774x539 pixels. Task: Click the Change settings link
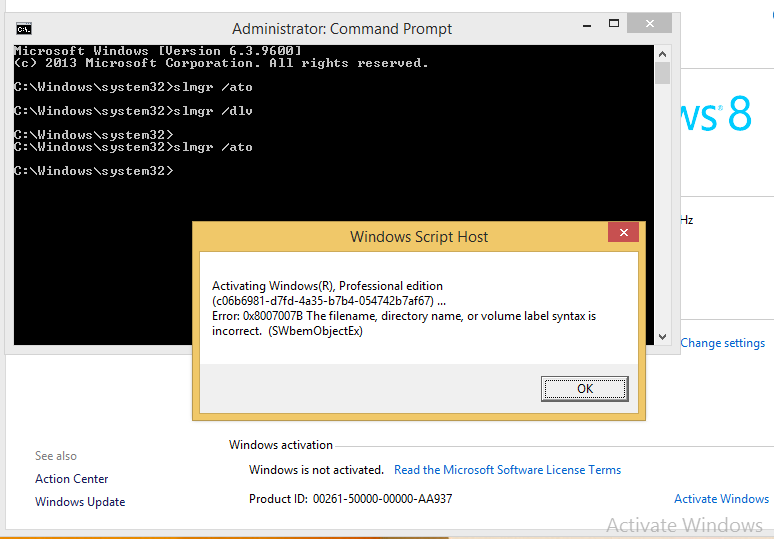723,343
